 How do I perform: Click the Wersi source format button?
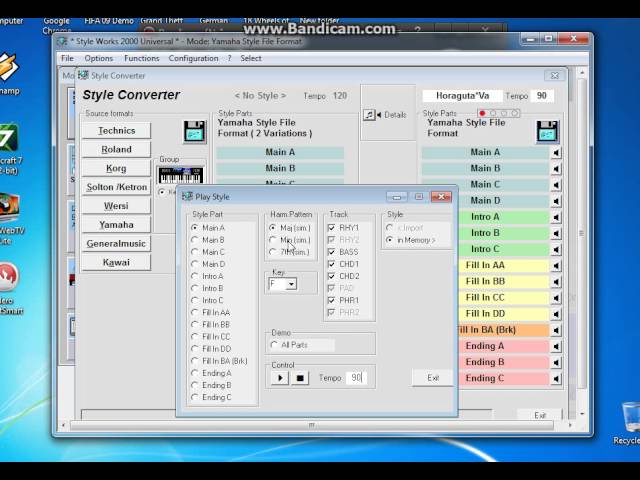(x=116, y=206)
